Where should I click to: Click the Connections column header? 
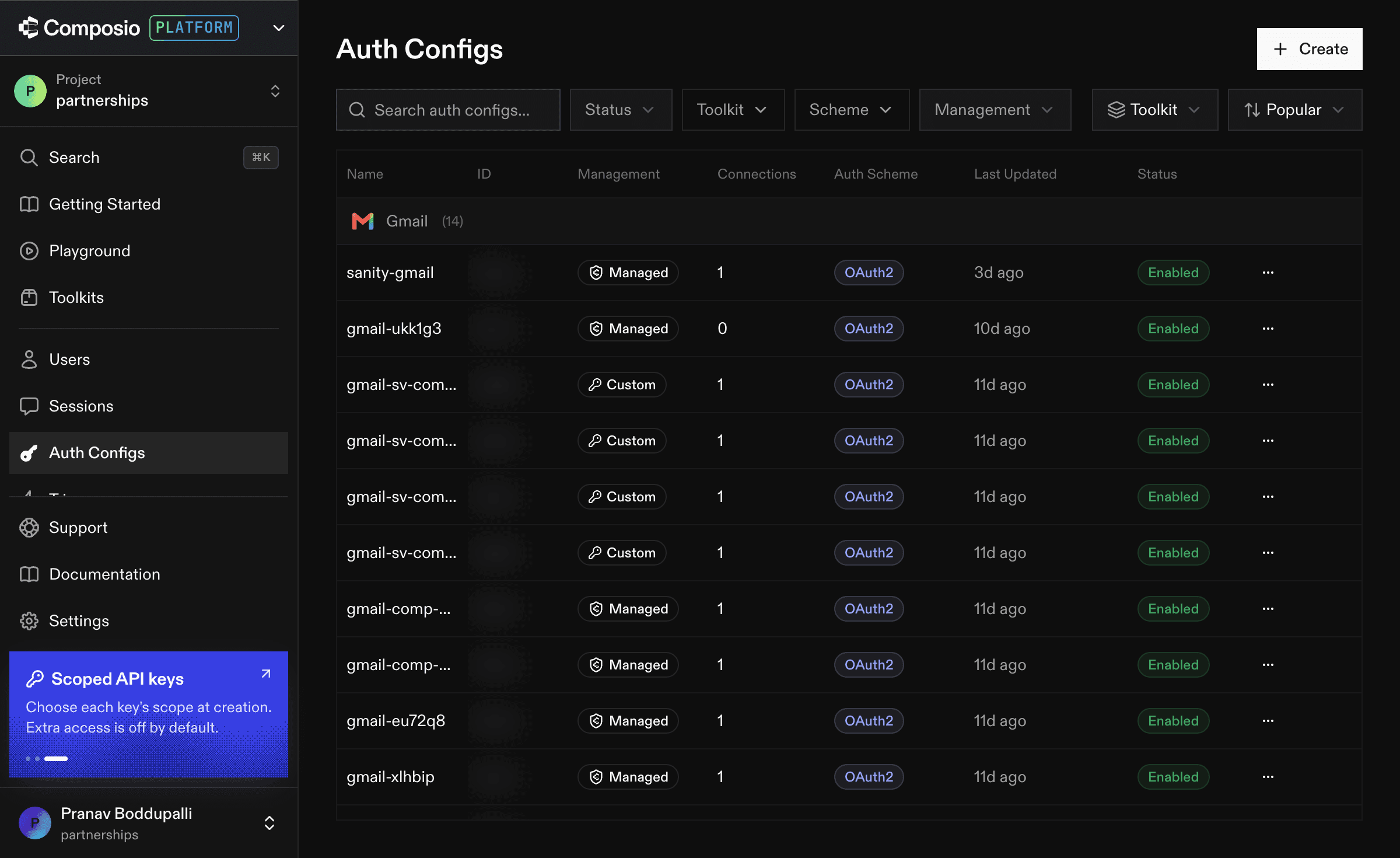click(x=757, y=174)
